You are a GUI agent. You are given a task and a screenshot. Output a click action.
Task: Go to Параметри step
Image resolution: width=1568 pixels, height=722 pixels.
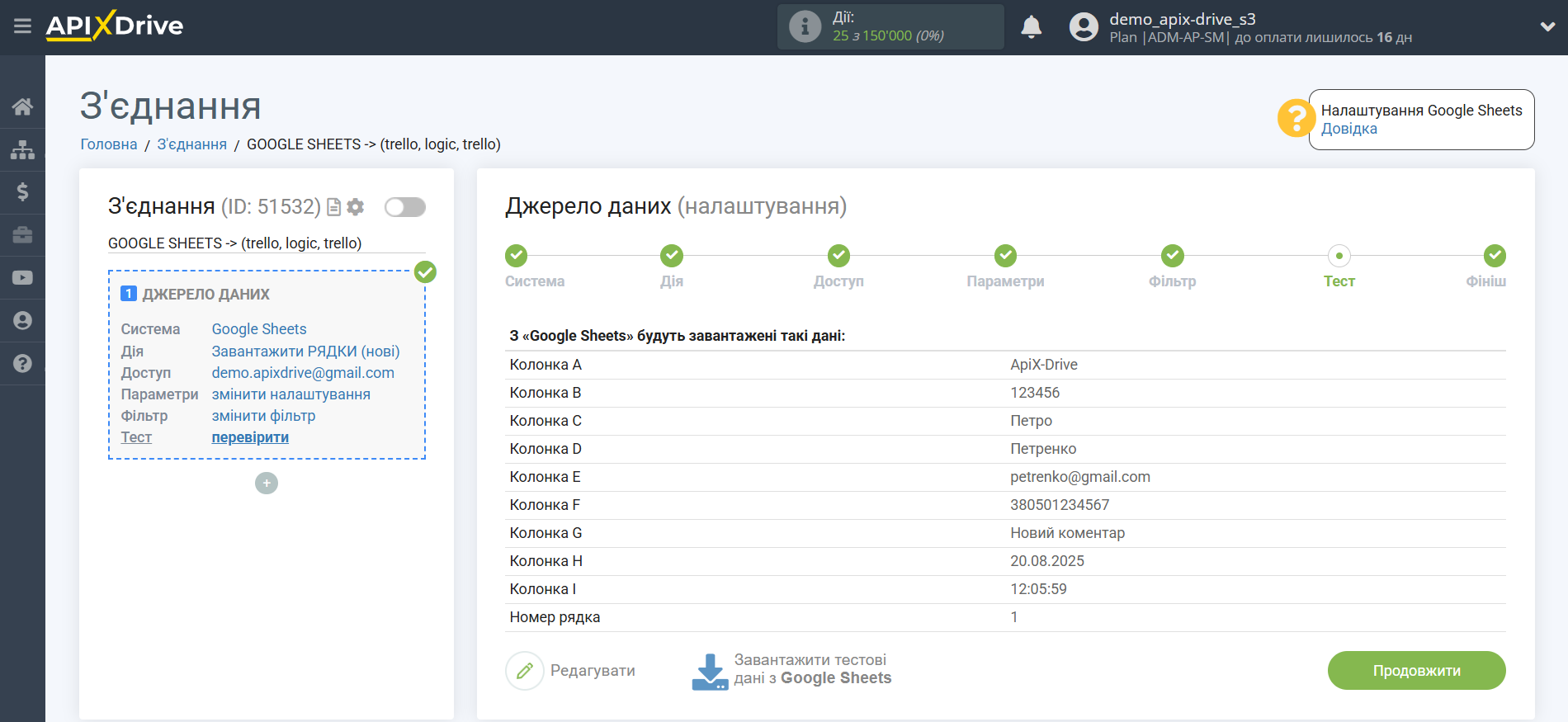pyautogui.click(x=1005, y=256)
